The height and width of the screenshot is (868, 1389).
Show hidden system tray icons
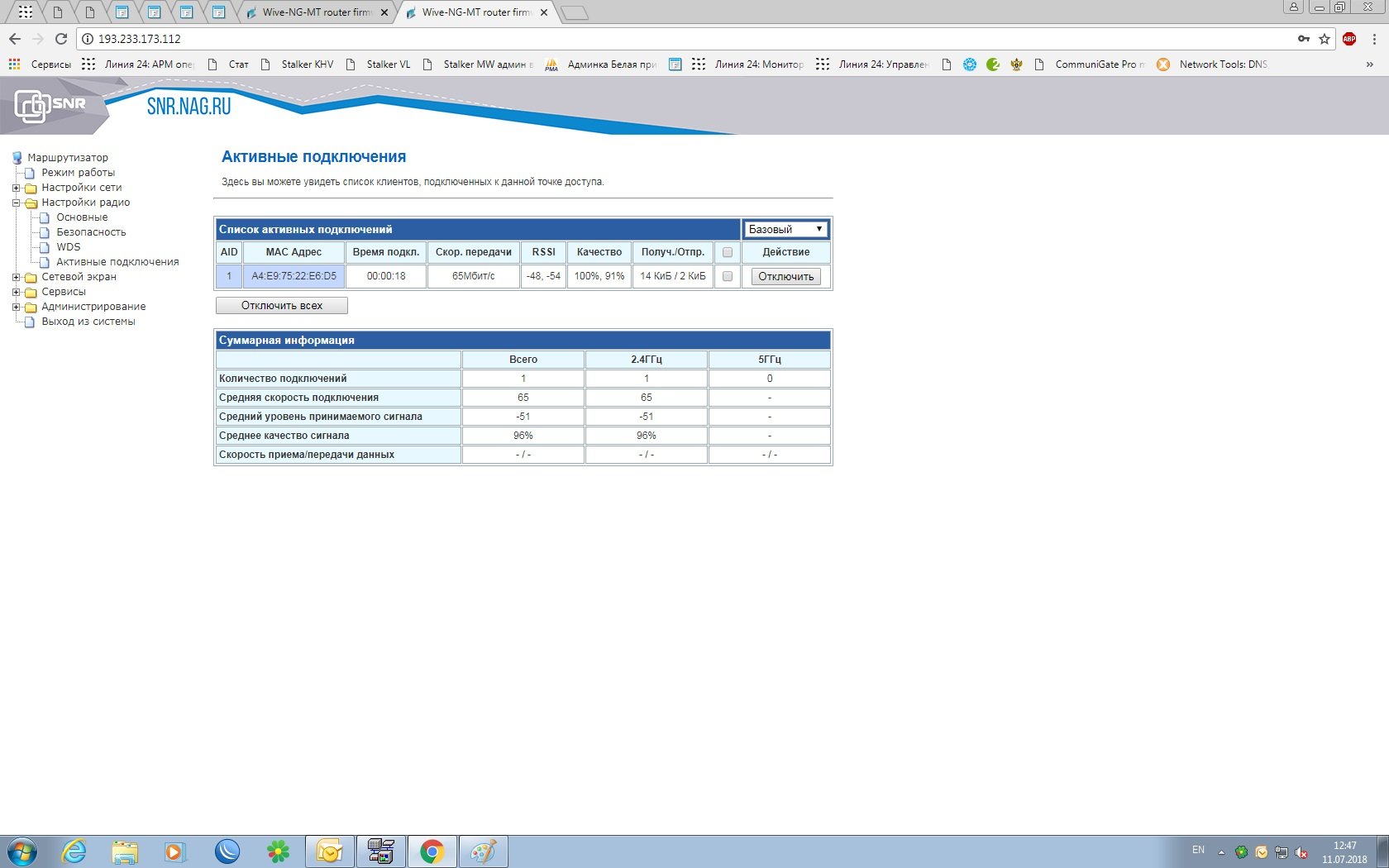[1221, 852]
